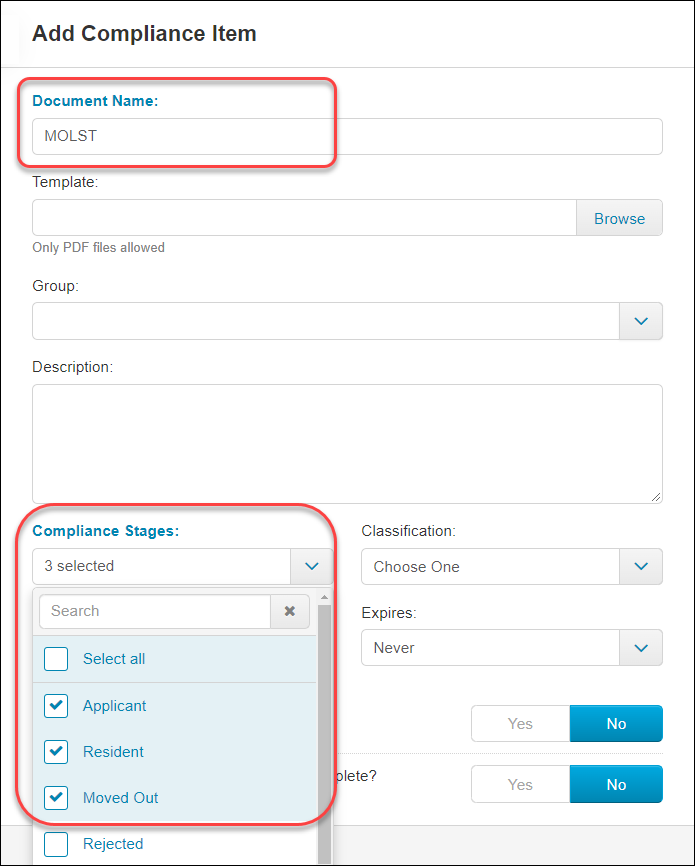Click Browse to upload a template
This screenshot has height=866, width=695.
619,218
